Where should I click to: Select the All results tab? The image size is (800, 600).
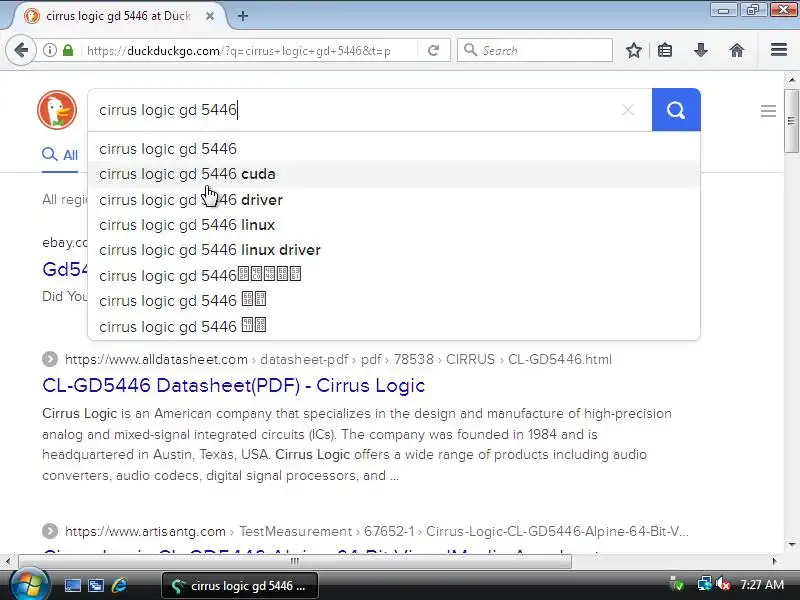(x=60, y=155)
